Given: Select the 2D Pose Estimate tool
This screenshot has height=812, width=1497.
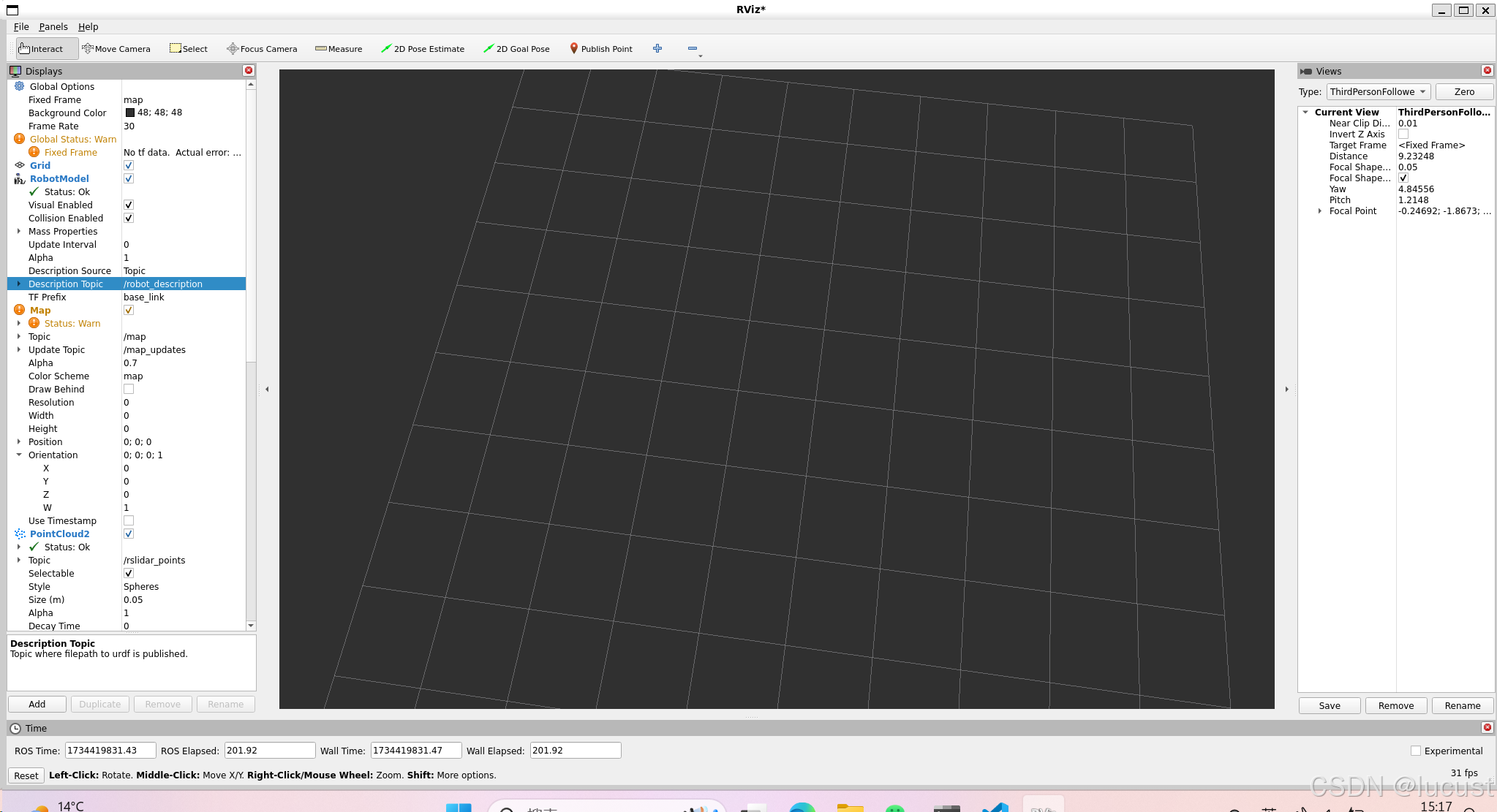Looking at the screenshot, I should pos(423,49).
